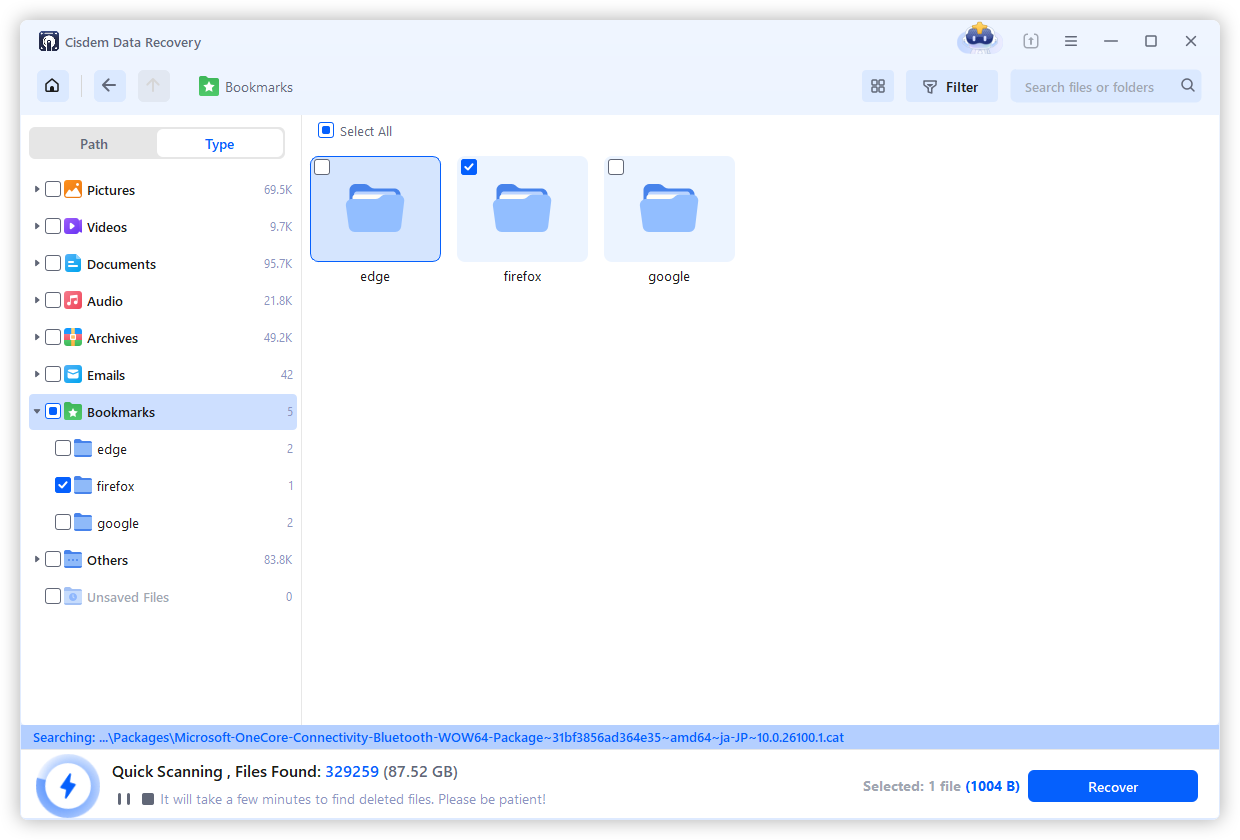Uncheck the firefox folder checkbox
This screenshot has width=1240, height=840.
[x=63, y=485]
